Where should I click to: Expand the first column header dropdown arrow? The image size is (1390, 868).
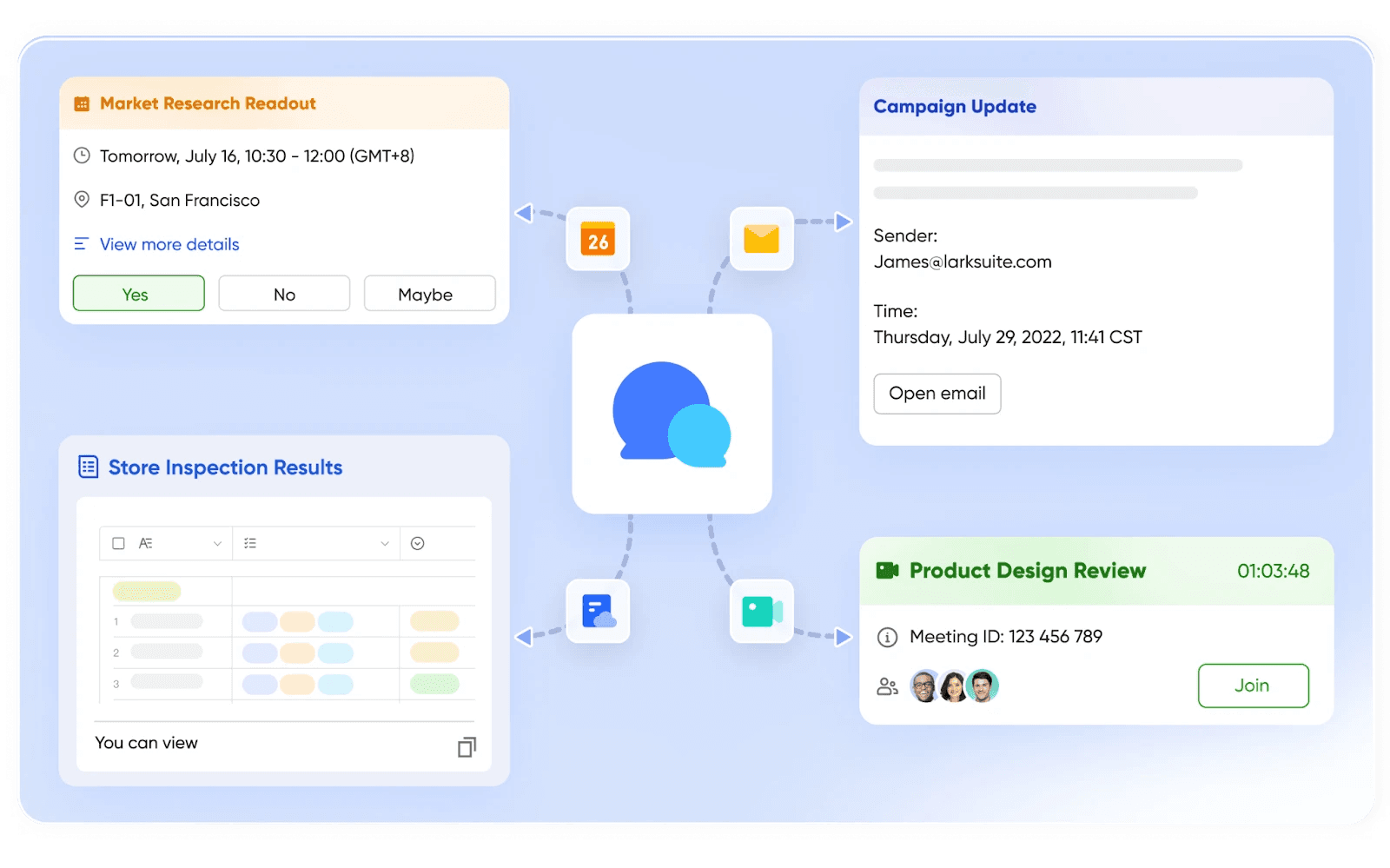[217, 544]
